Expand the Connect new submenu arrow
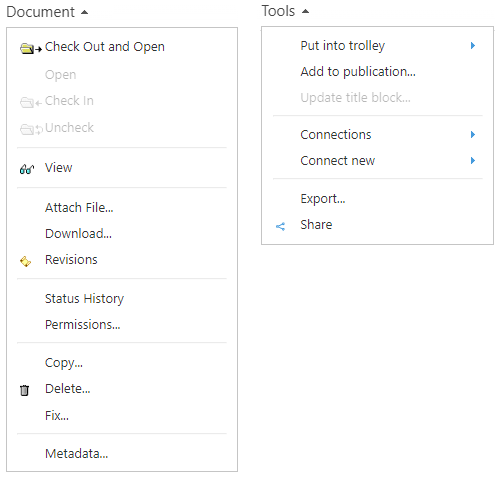The image size is (498, 479). tap(473, 161)
